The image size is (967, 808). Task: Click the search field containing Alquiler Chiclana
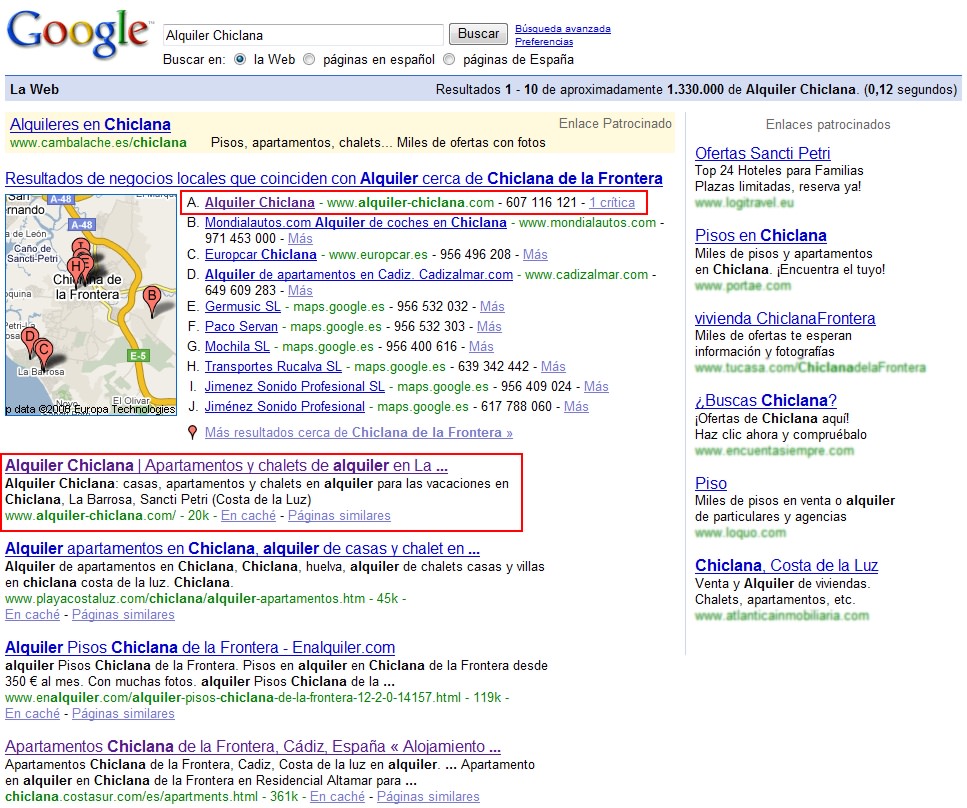[303, 35]
